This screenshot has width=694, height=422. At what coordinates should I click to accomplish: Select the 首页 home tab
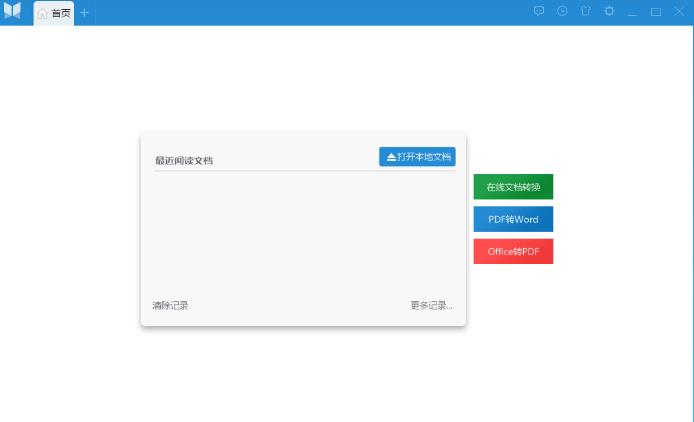tap(54, 13)
